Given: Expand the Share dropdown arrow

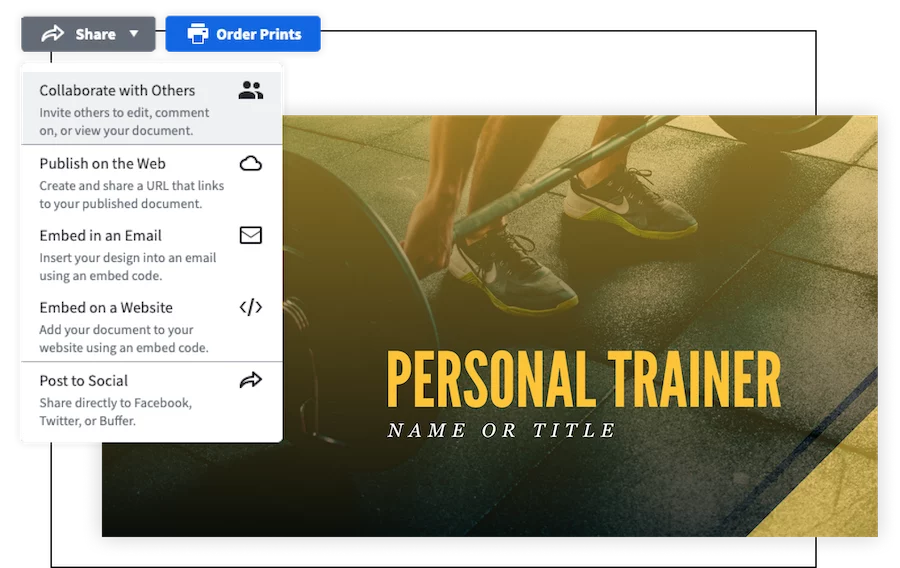Looking at the screenshot, I should click(x=134, y=34).
